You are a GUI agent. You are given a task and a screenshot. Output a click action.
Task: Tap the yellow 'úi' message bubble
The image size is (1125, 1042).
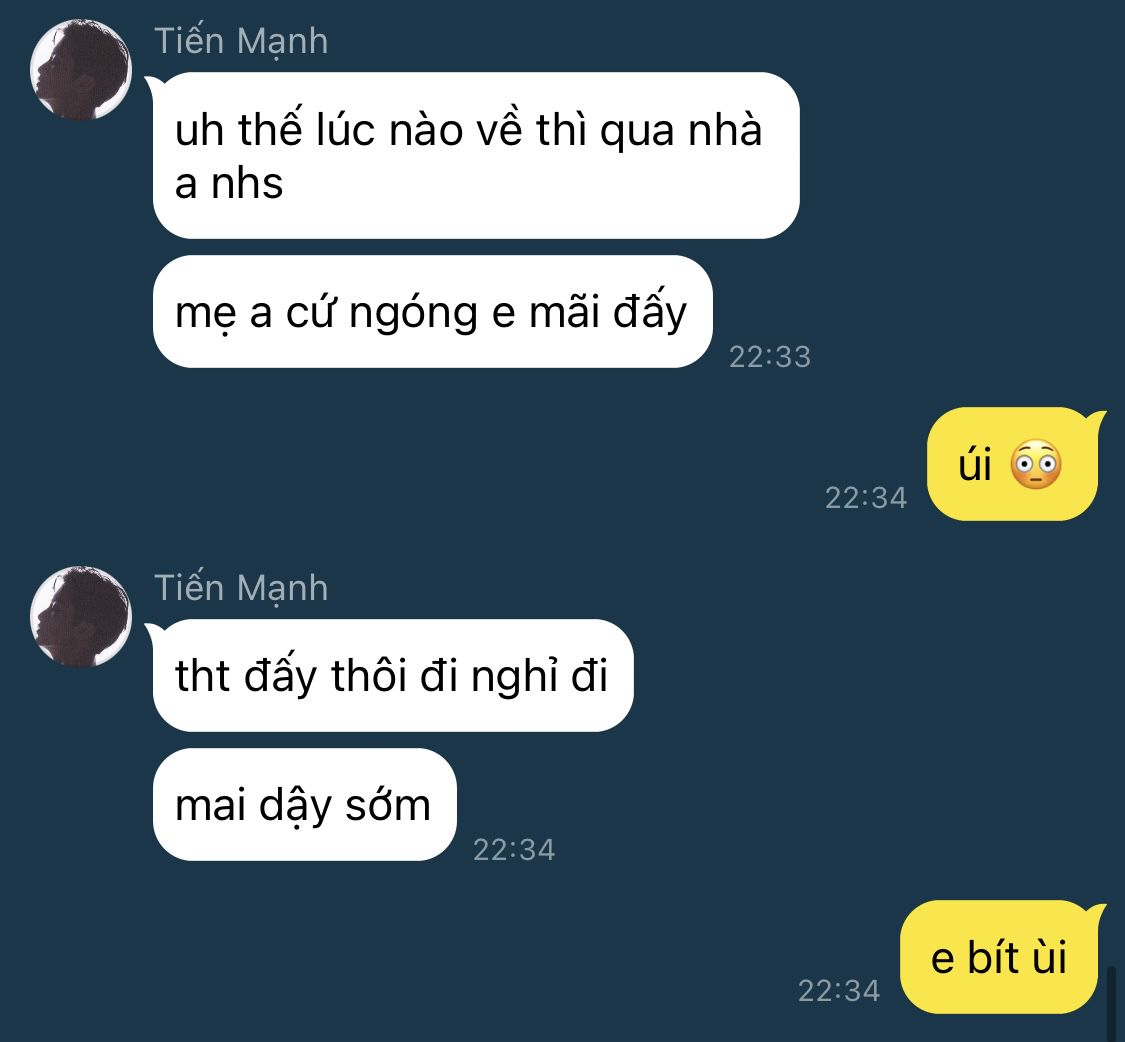1011,465
